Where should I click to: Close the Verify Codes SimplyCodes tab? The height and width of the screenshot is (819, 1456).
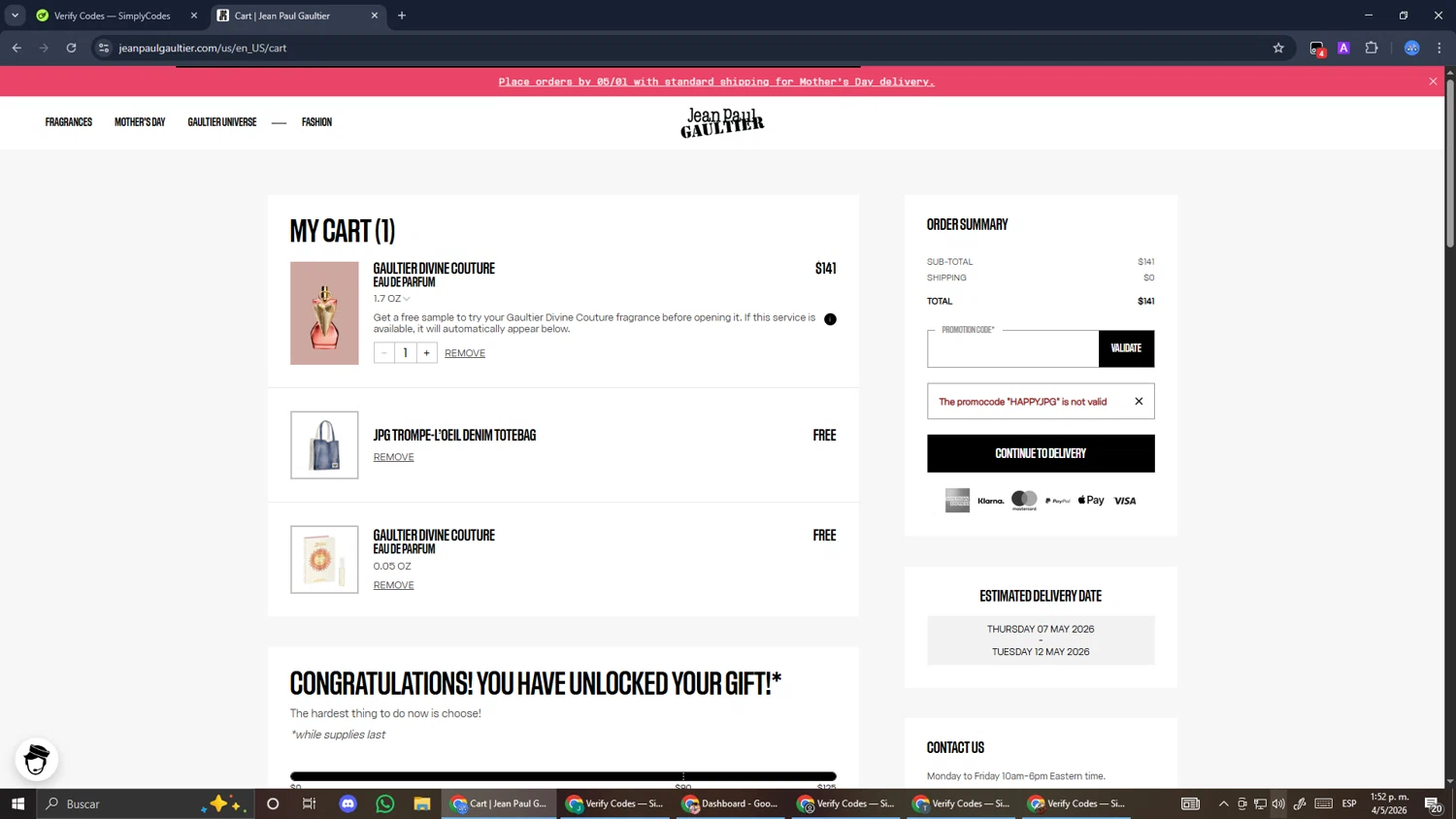[194, 16]
